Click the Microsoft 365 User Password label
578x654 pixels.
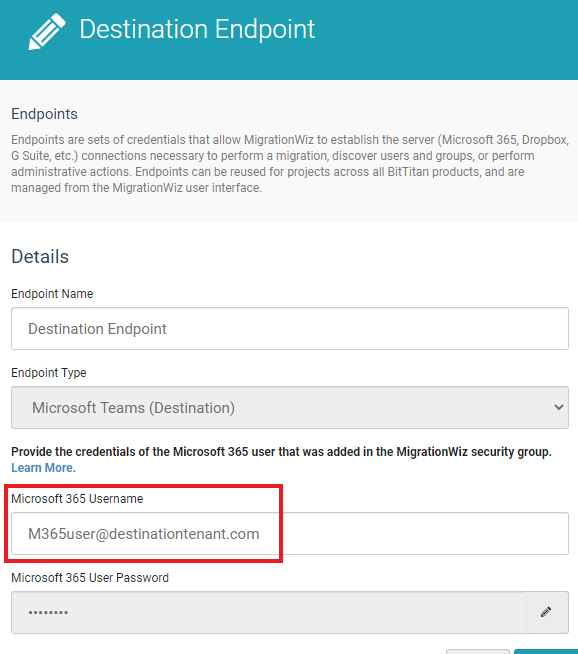pos(90,578)
